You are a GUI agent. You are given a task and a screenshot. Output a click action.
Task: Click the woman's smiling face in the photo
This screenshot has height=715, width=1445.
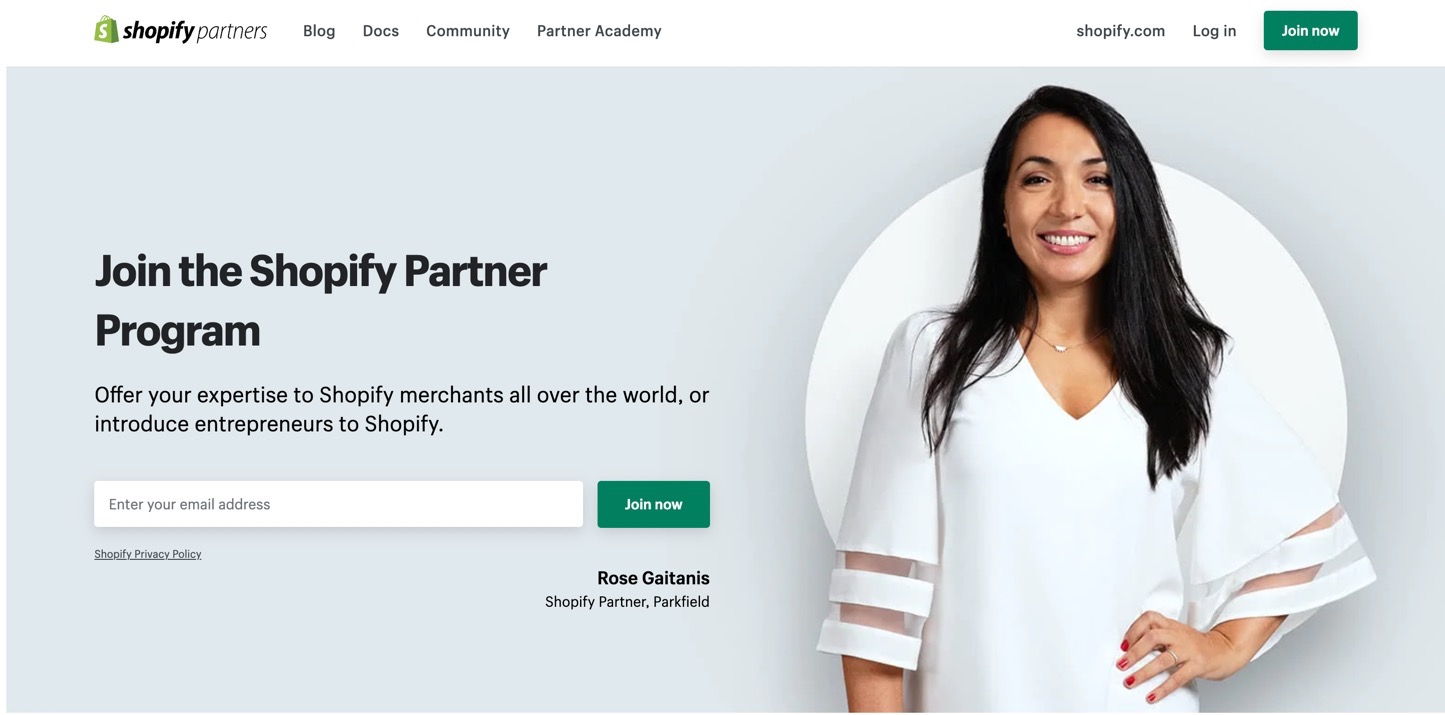click(x=1063, y=192)
